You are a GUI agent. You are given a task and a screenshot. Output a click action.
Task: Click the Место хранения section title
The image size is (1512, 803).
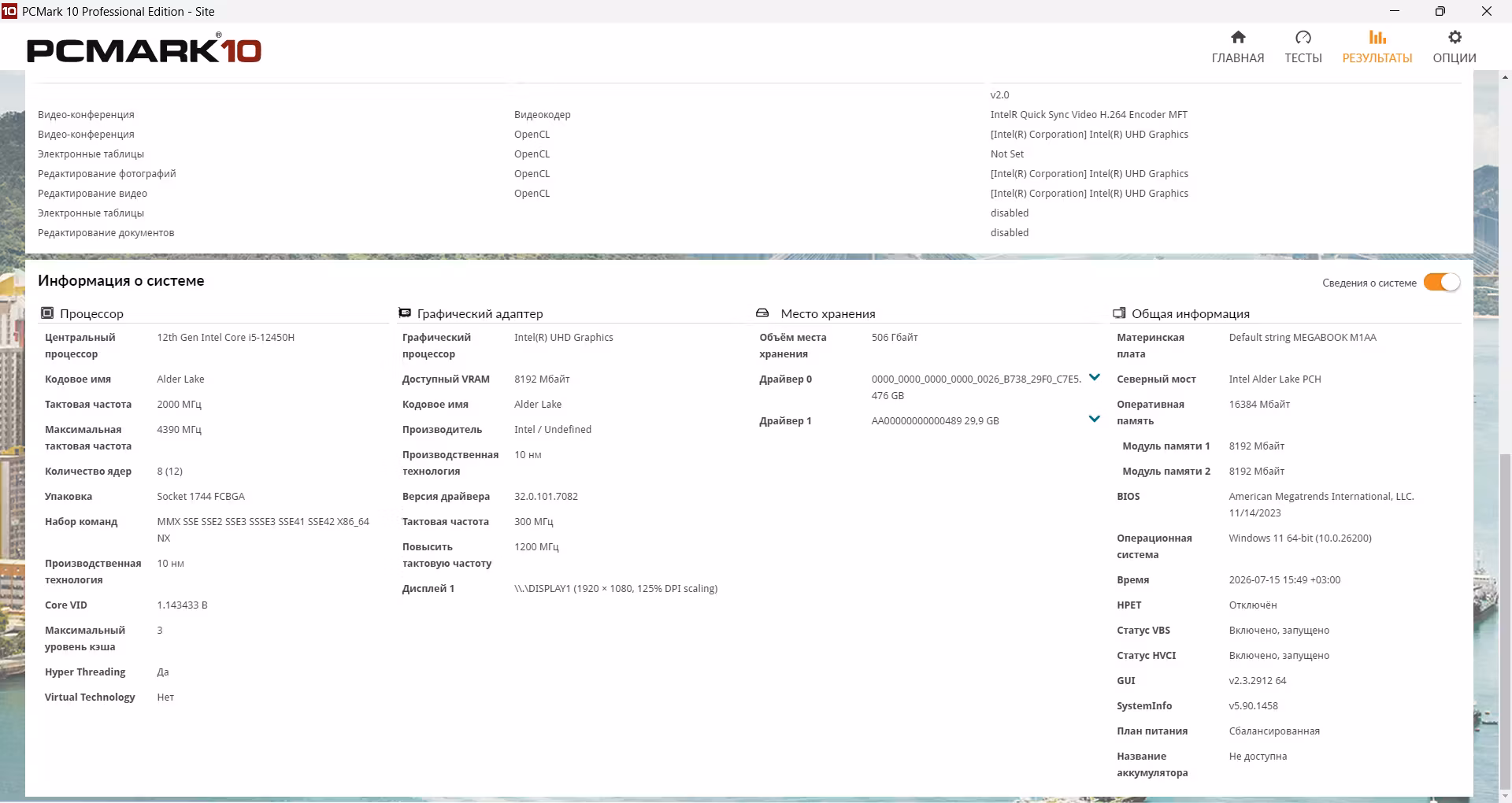pyautogui.click(x=828, y=314)
